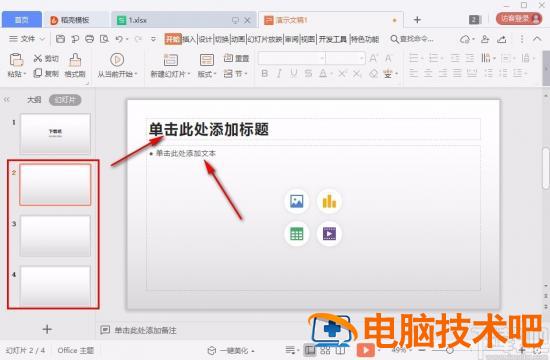Switch to reading view icon in status bar

pos(340,350)
